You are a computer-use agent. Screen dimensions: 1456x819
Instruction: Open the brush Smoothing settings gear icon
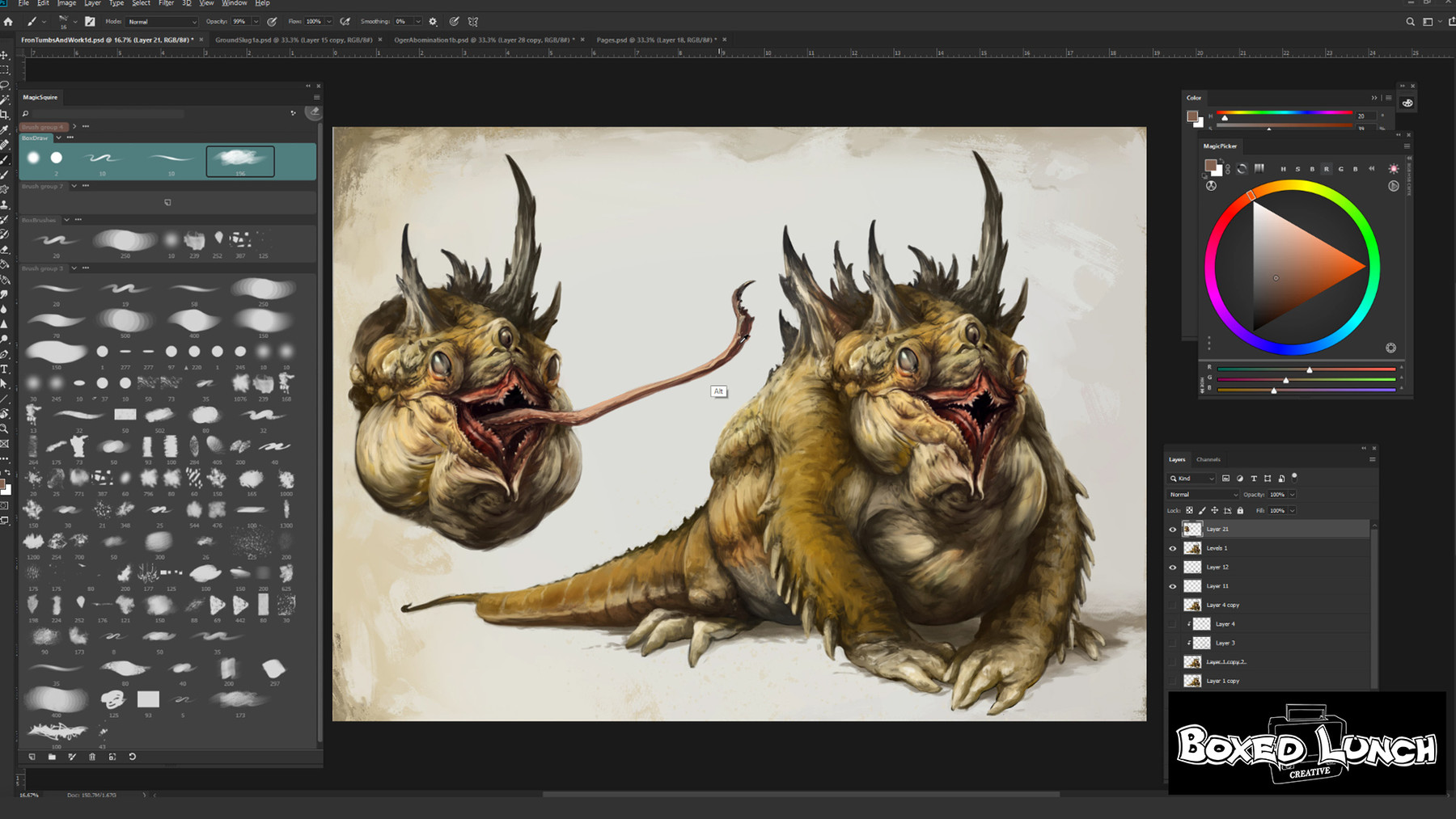433,22
